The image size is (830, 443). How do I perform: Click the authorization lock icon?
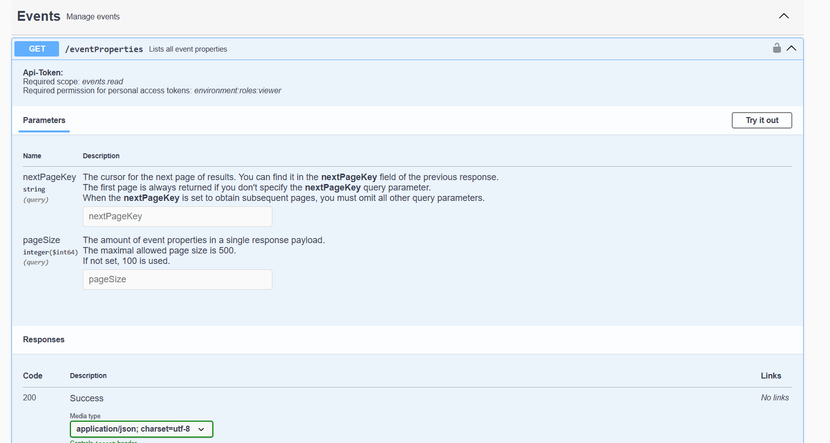click(776, 48)
